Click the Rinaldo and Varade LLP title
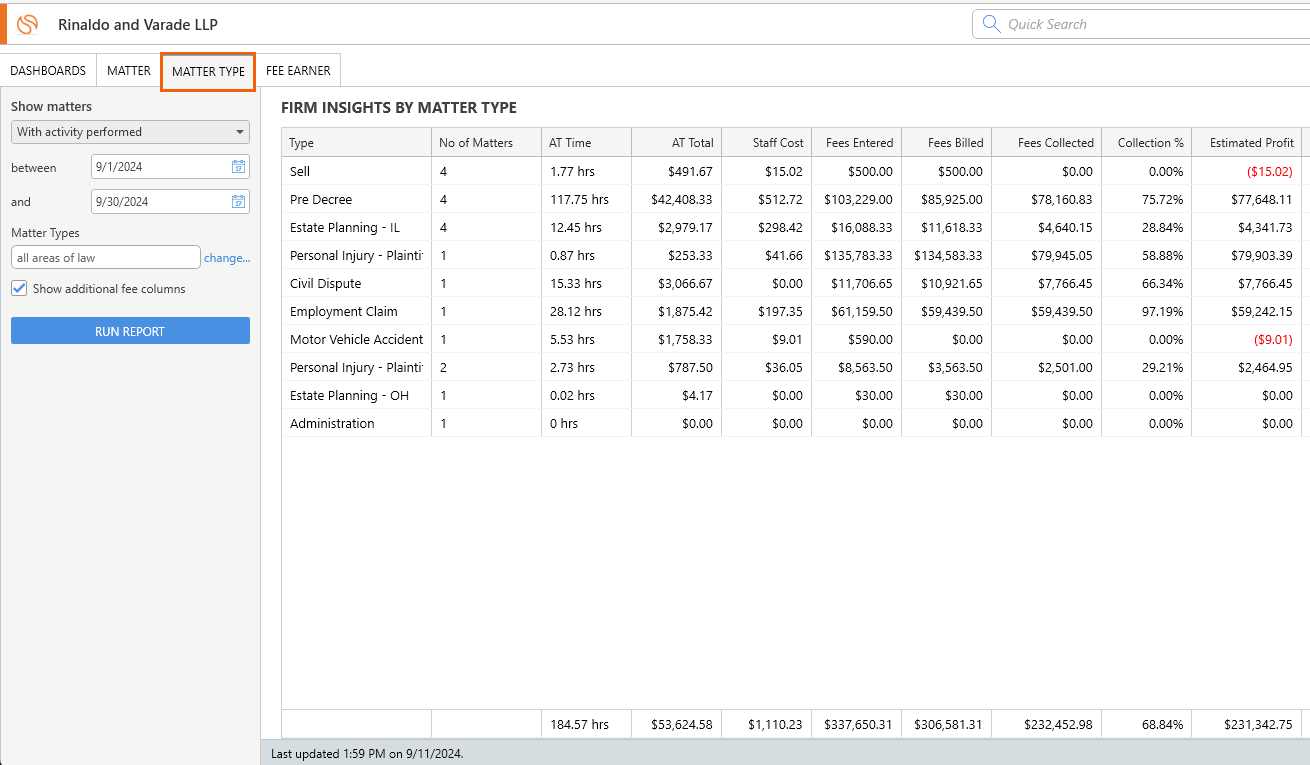This screenshot has width=1310, height=765. click(x=138, y=24)
